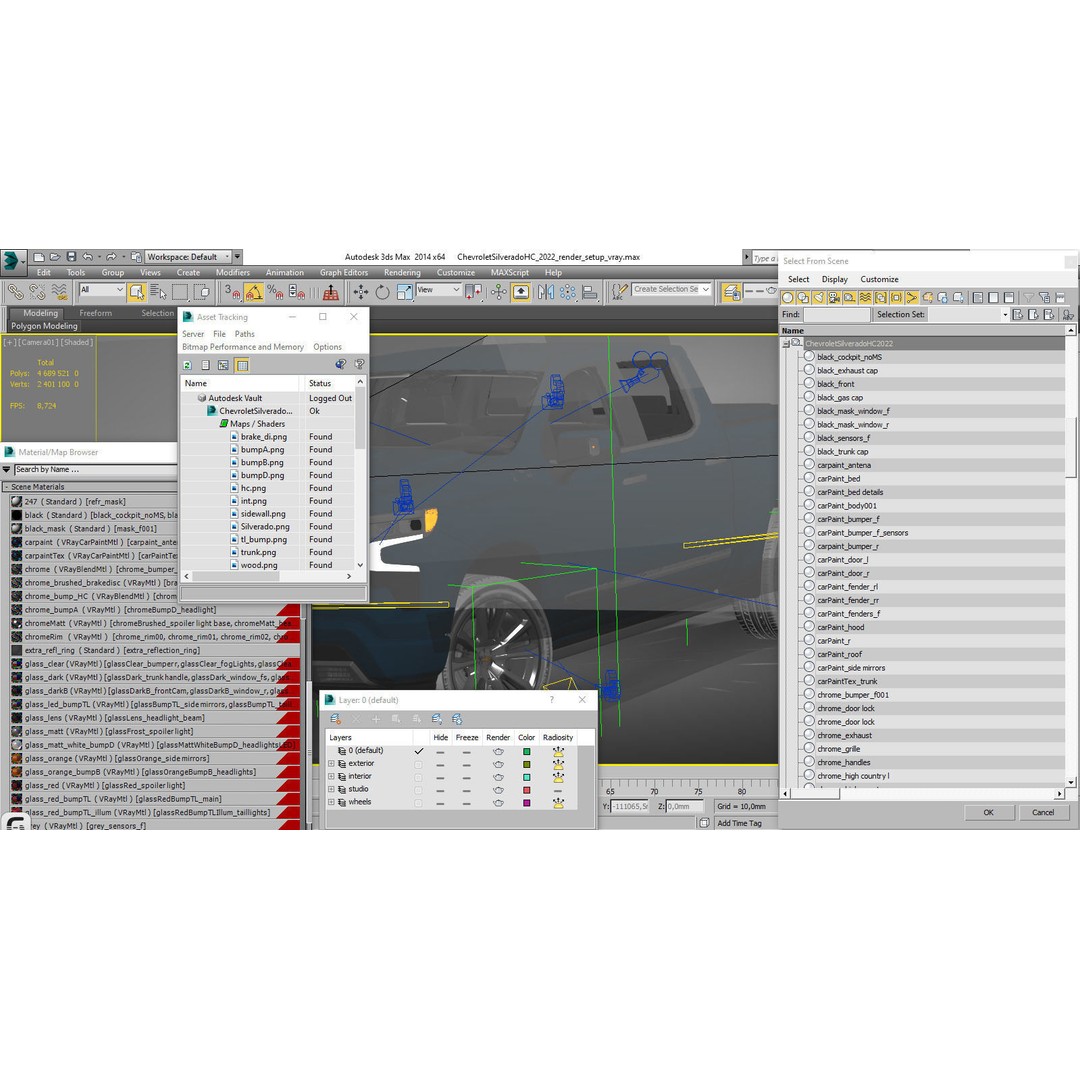This screenshot has width=1080, height=1080.
Task: Collapse ChevroletSilveradoHC2022 root node in scene list
Action: pos(786,344)
